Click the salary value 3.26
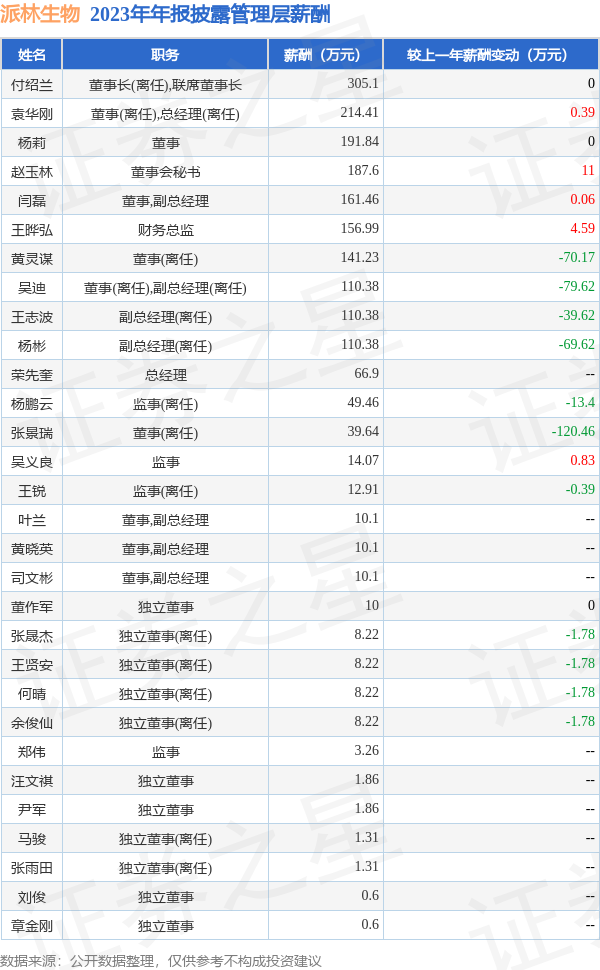Screen dimensions: 600x970 point(366,751)
